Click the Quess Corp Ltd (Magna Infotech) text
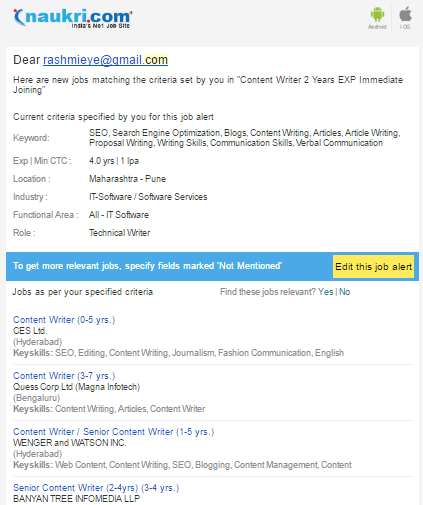The width and height of the screenshot is (423, 505). click(76, 387)
